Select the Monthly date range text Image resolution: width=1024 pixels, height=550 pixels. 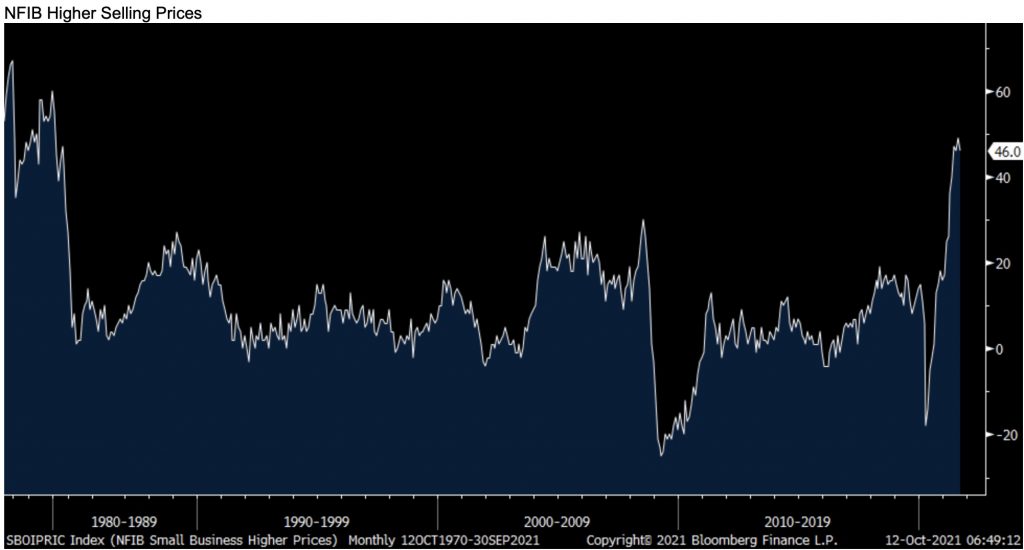coord(440,541)
